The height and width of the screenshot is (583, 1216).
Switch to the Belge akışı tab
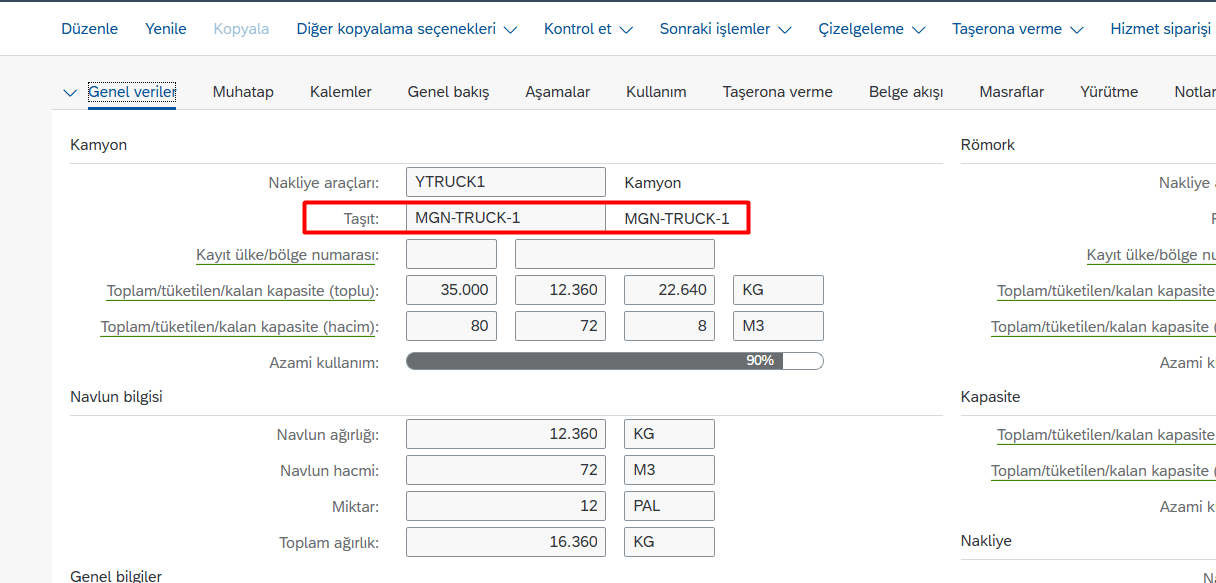pyautogui.click(x=906, y=92)
